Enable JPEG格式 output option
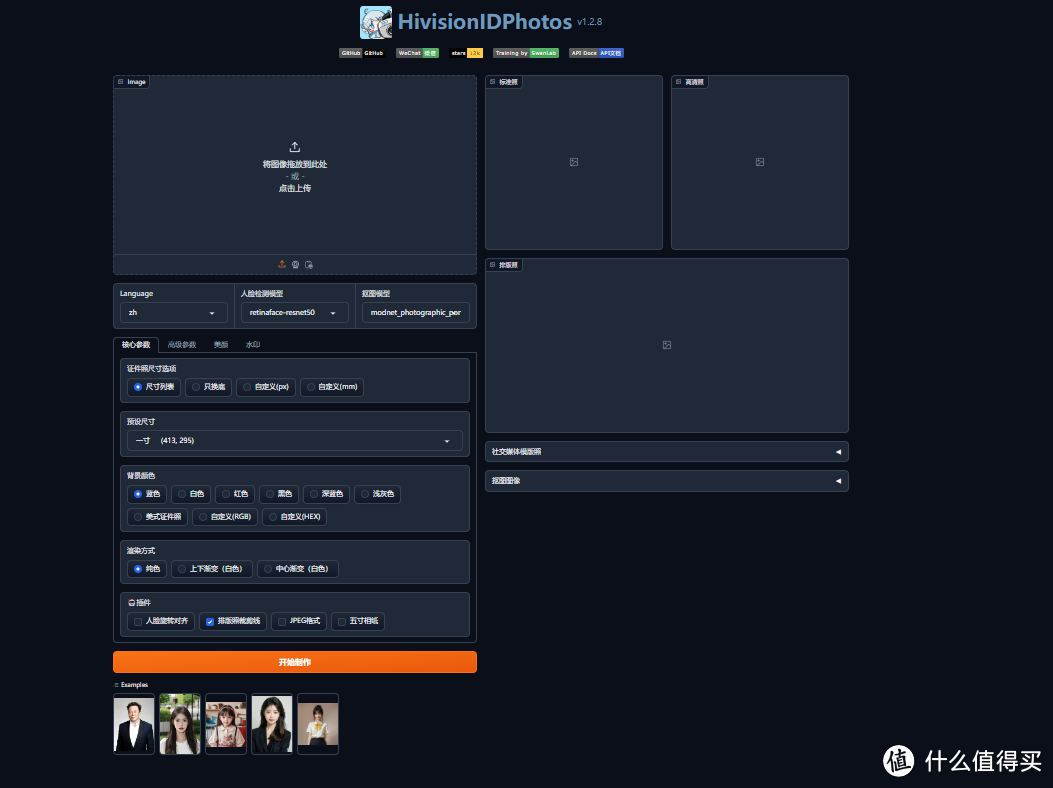 [281, 621]
